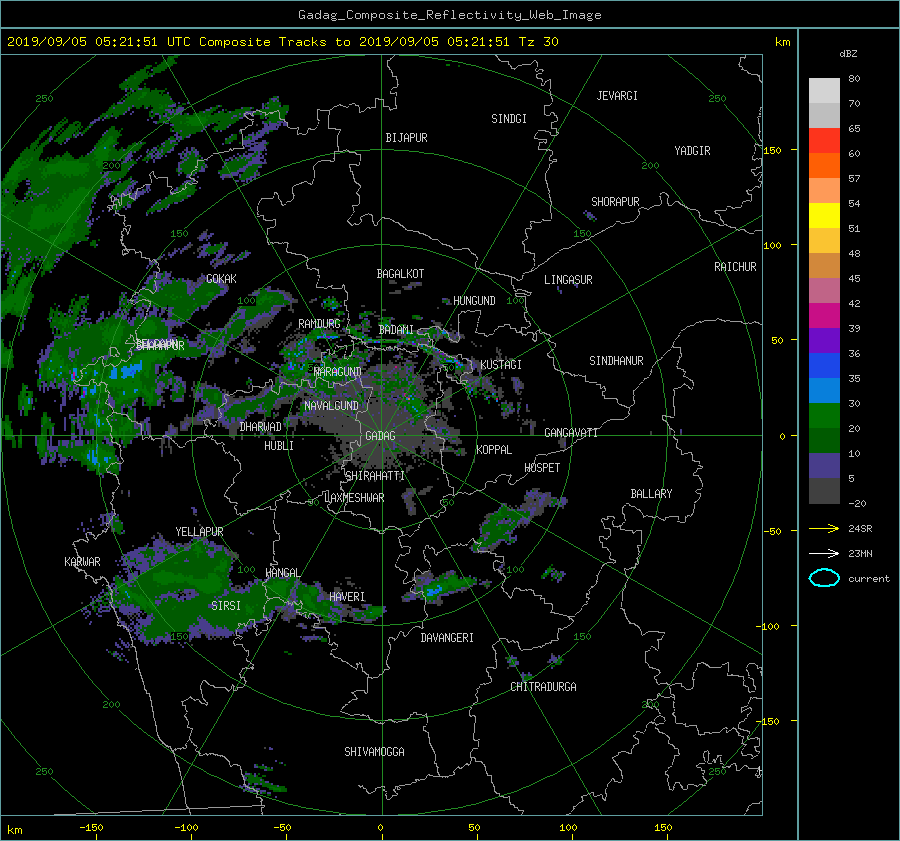Click the RAMDURG city label
The width and height of the screenshot is (900, 841).
click(319, 324)
